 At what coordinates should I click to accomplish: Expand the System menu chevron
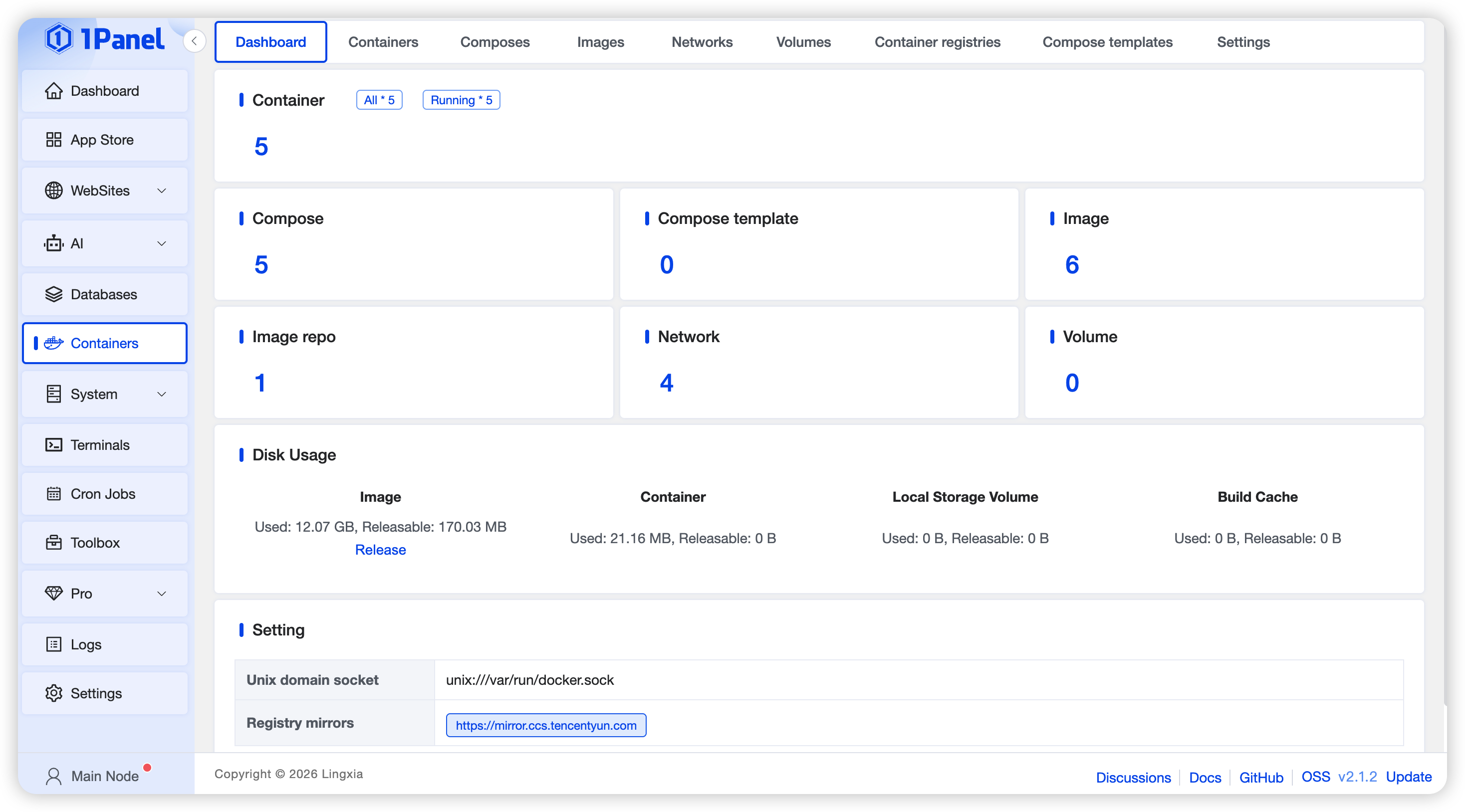162,395
